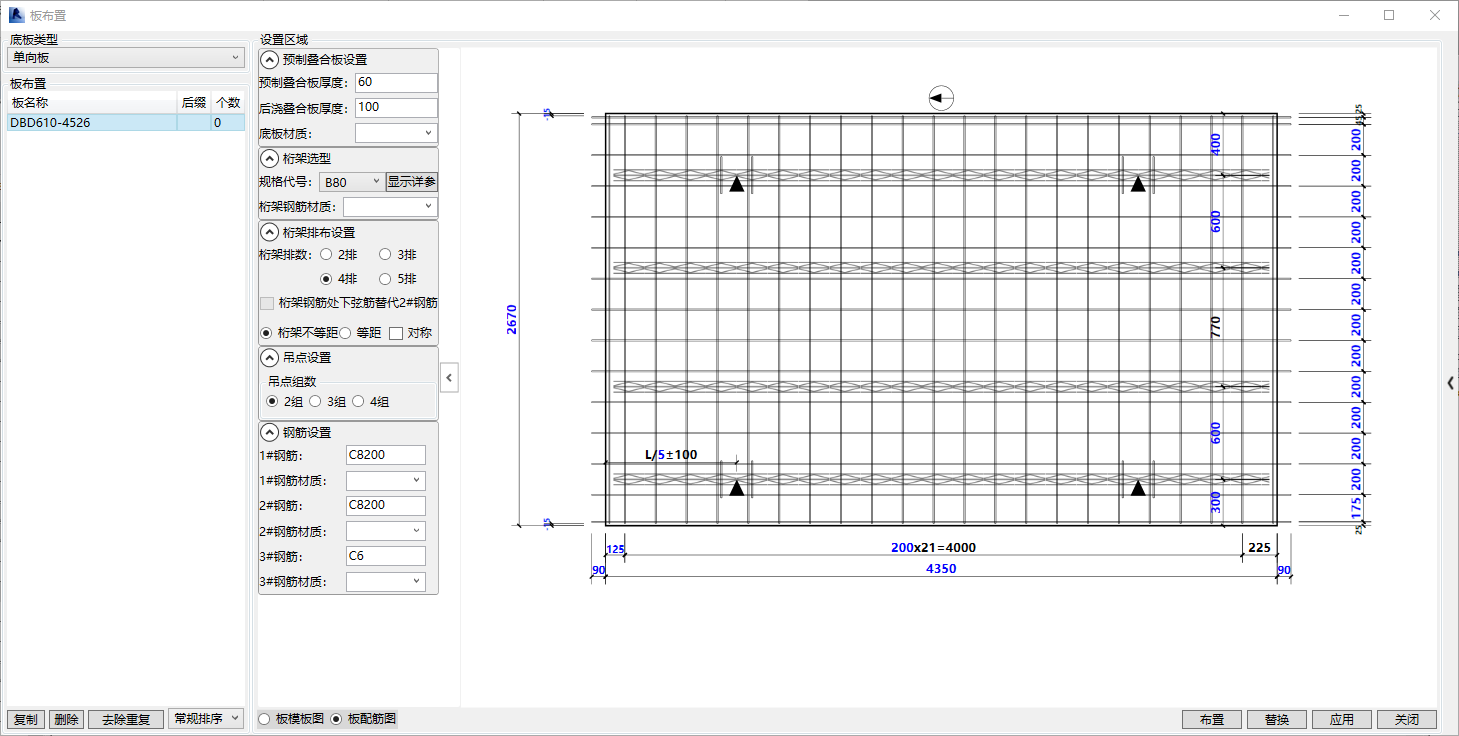Select 桁架不等距 spacing option
Viewport: 1459px width, 736px height.
[x=298, y=333]
